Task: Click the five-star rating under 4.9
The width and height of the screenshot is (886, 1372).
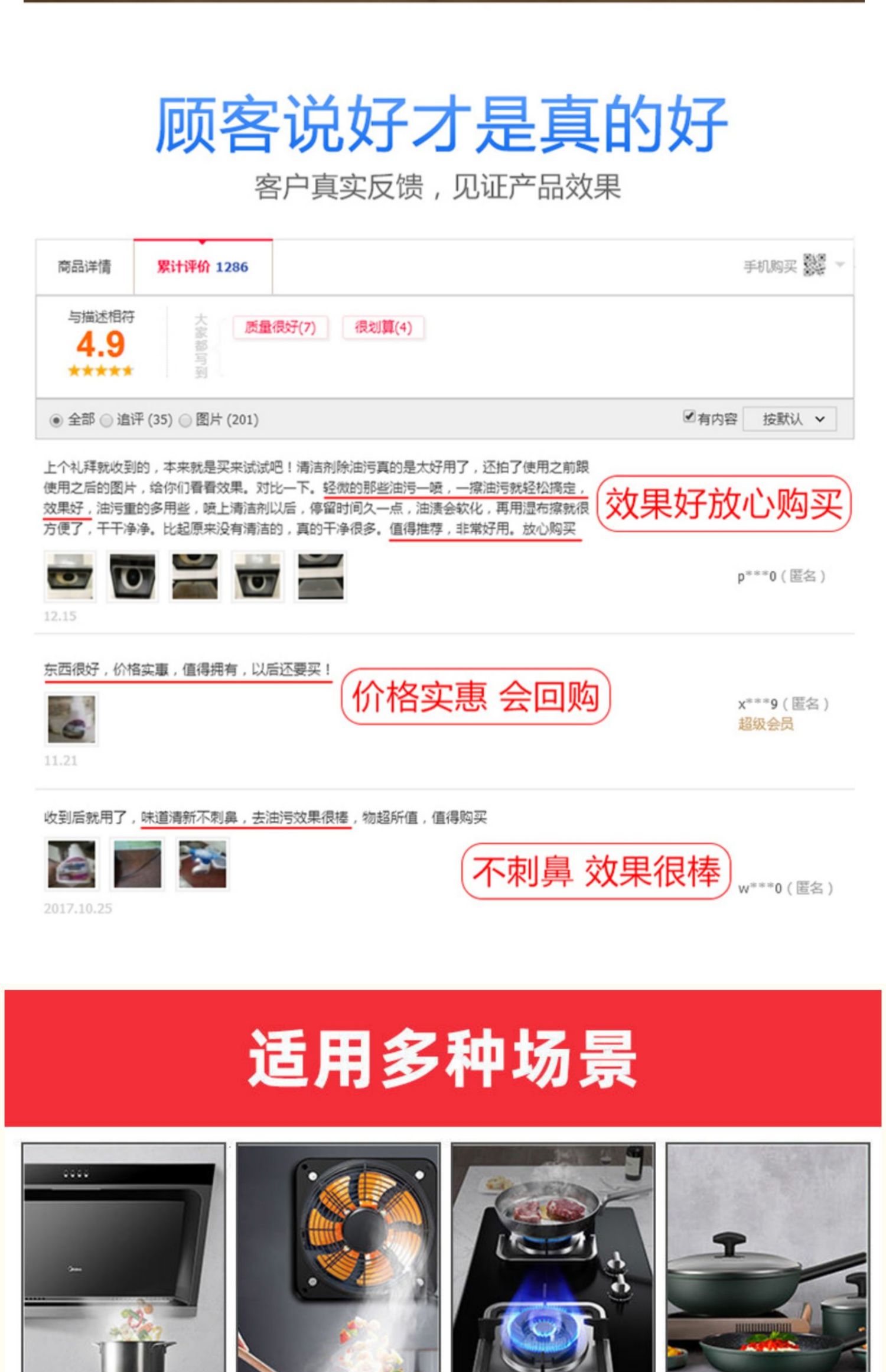Action: pos(100,371)
